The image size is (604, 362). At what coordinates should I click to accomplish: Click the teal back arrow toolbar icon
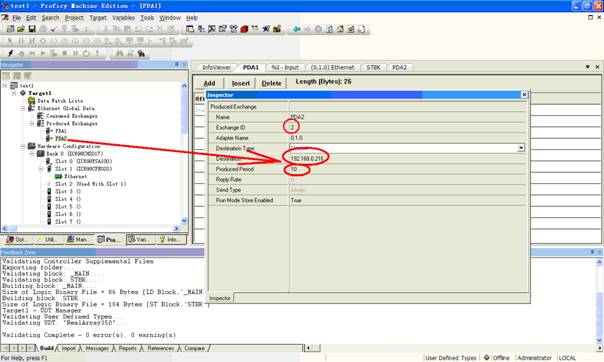[296, 29]
